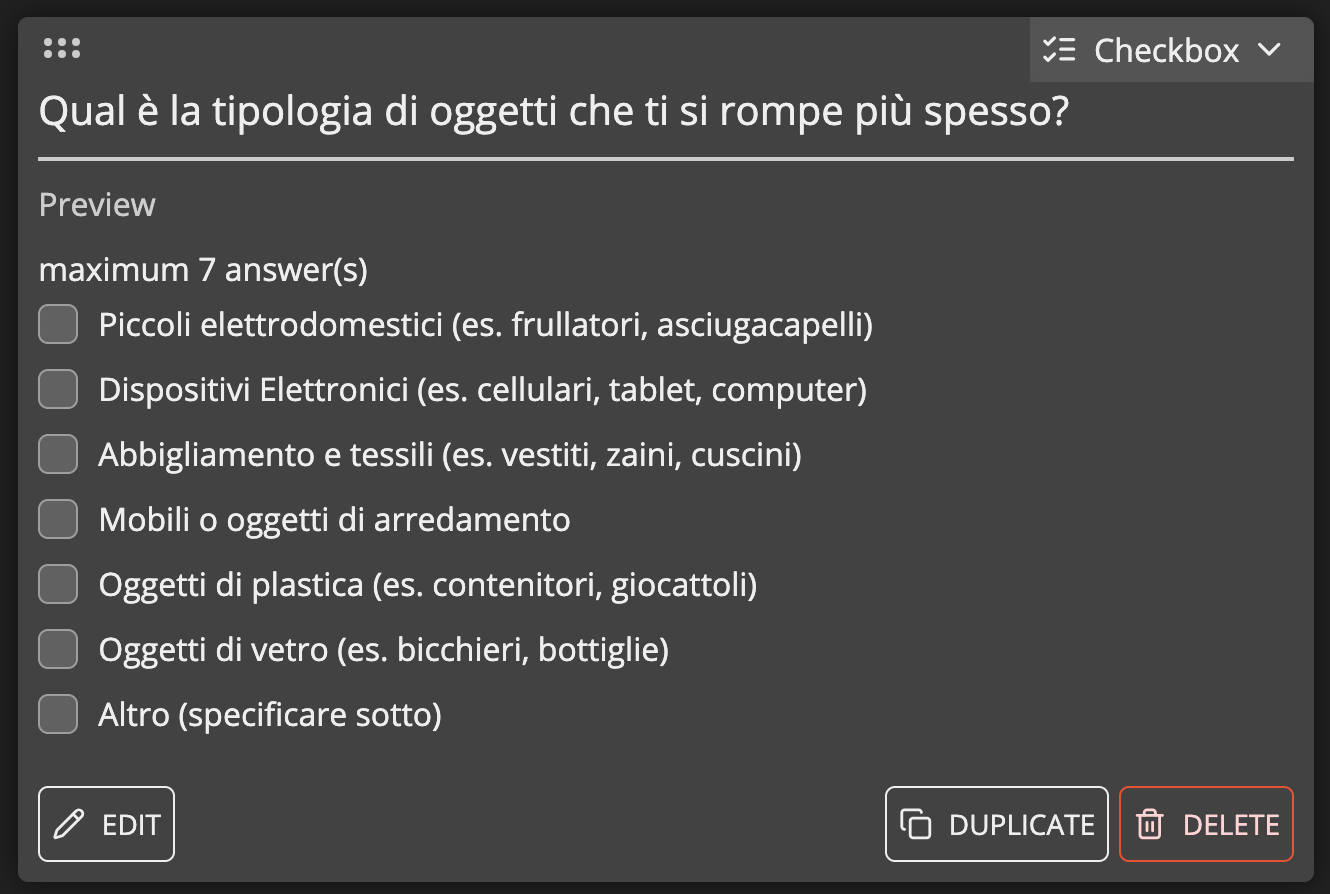Image resolution: width=1330 pixels, height=894 pixels.
Task: Click the checklist icon beside Checkbox
Action: [x=1059, y=50]
